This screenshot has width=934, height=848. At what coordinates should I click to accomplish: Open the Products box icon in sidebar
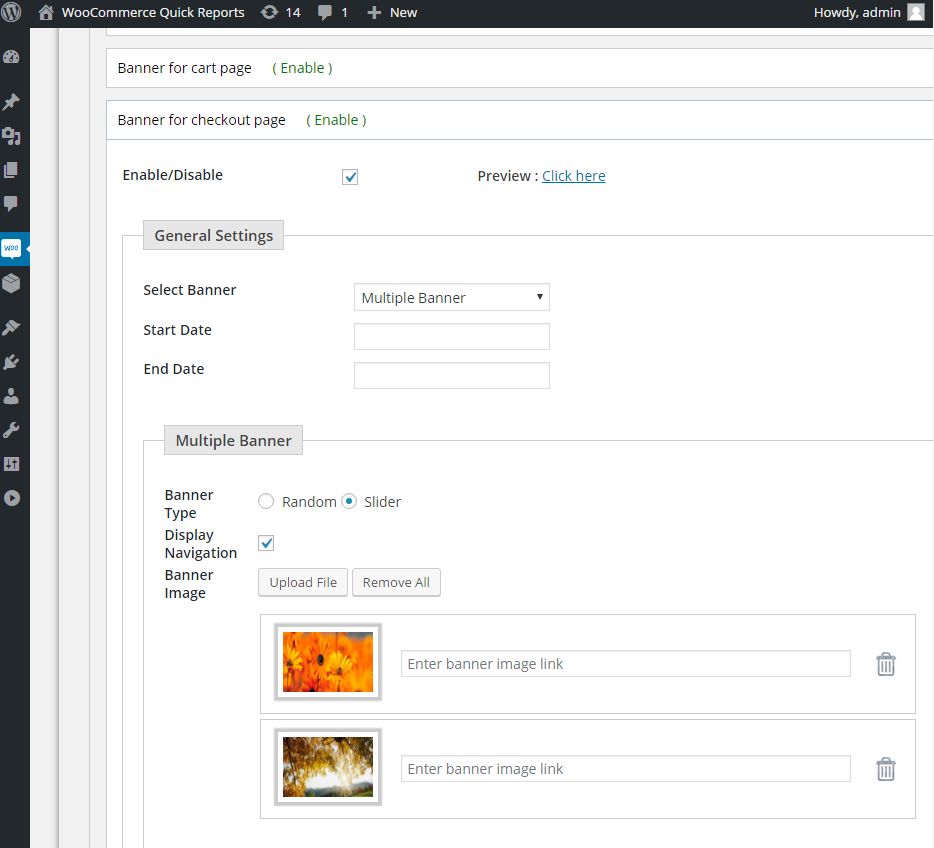point(11,283)
